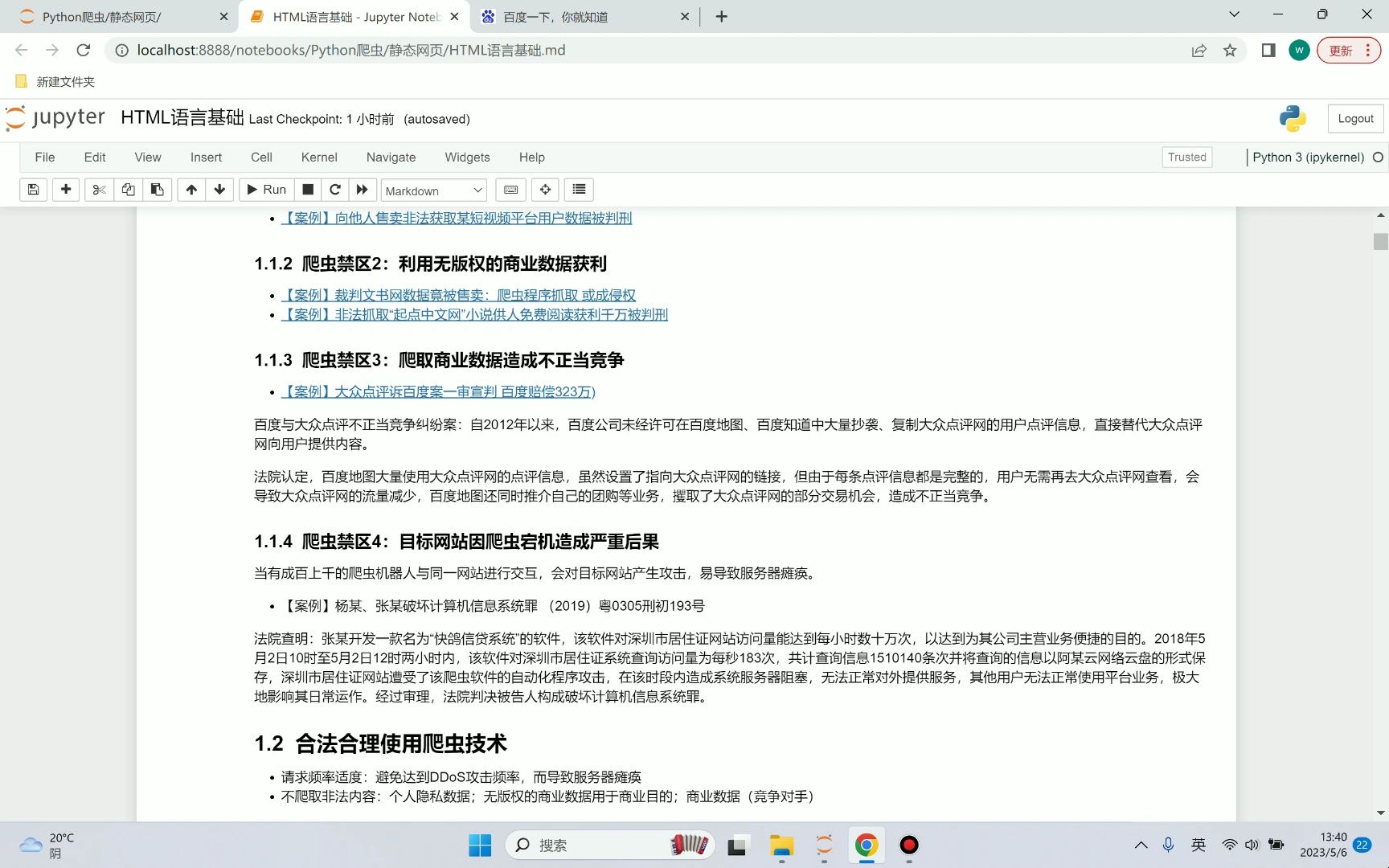Click the taskbar 搜索 search box
1389x868 pixels.
pos(610,845)
